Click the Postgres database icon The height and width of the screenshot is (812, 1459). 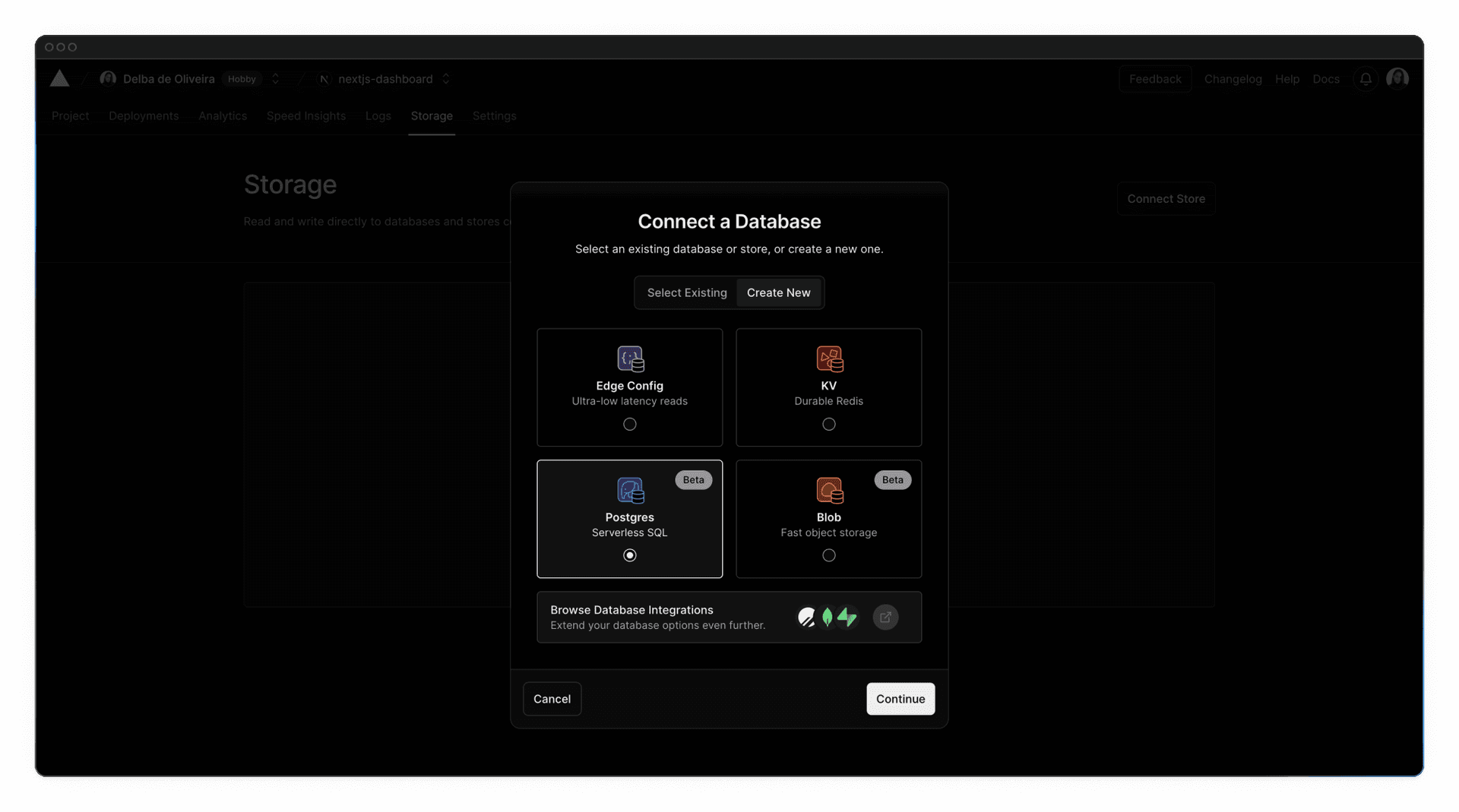click(x=630, y=490)
